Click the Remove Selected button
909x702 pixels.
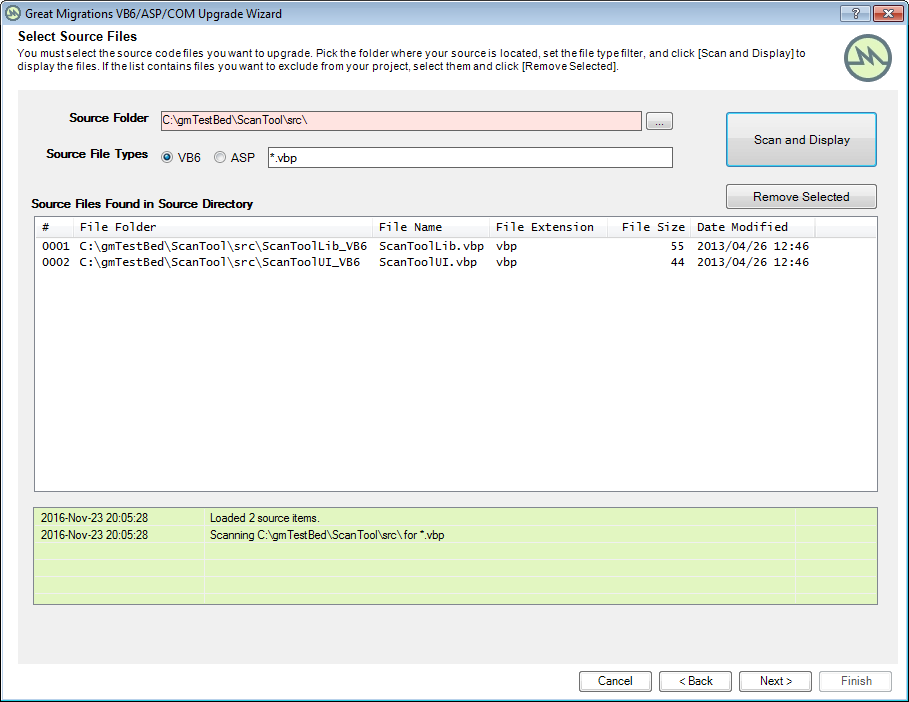801,197
